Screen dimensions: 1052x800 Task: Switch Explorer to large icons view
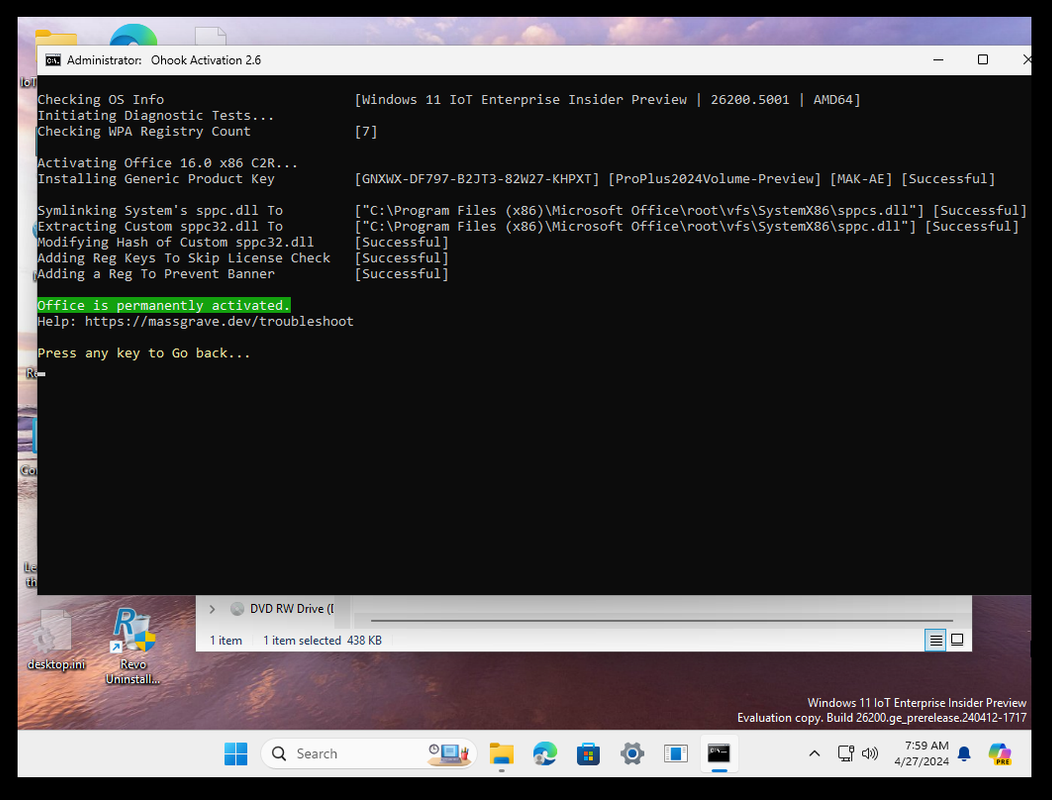click(x=957, y=640)
